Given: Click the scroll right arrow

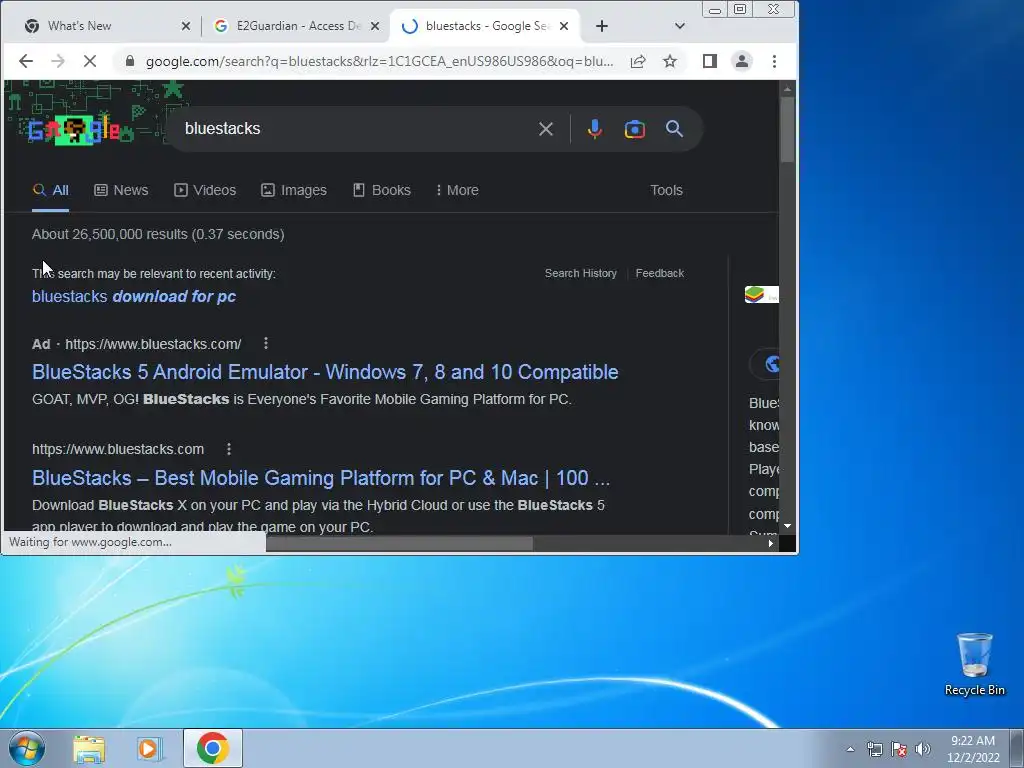Looking at the screenshot, I should coord(771,543).
